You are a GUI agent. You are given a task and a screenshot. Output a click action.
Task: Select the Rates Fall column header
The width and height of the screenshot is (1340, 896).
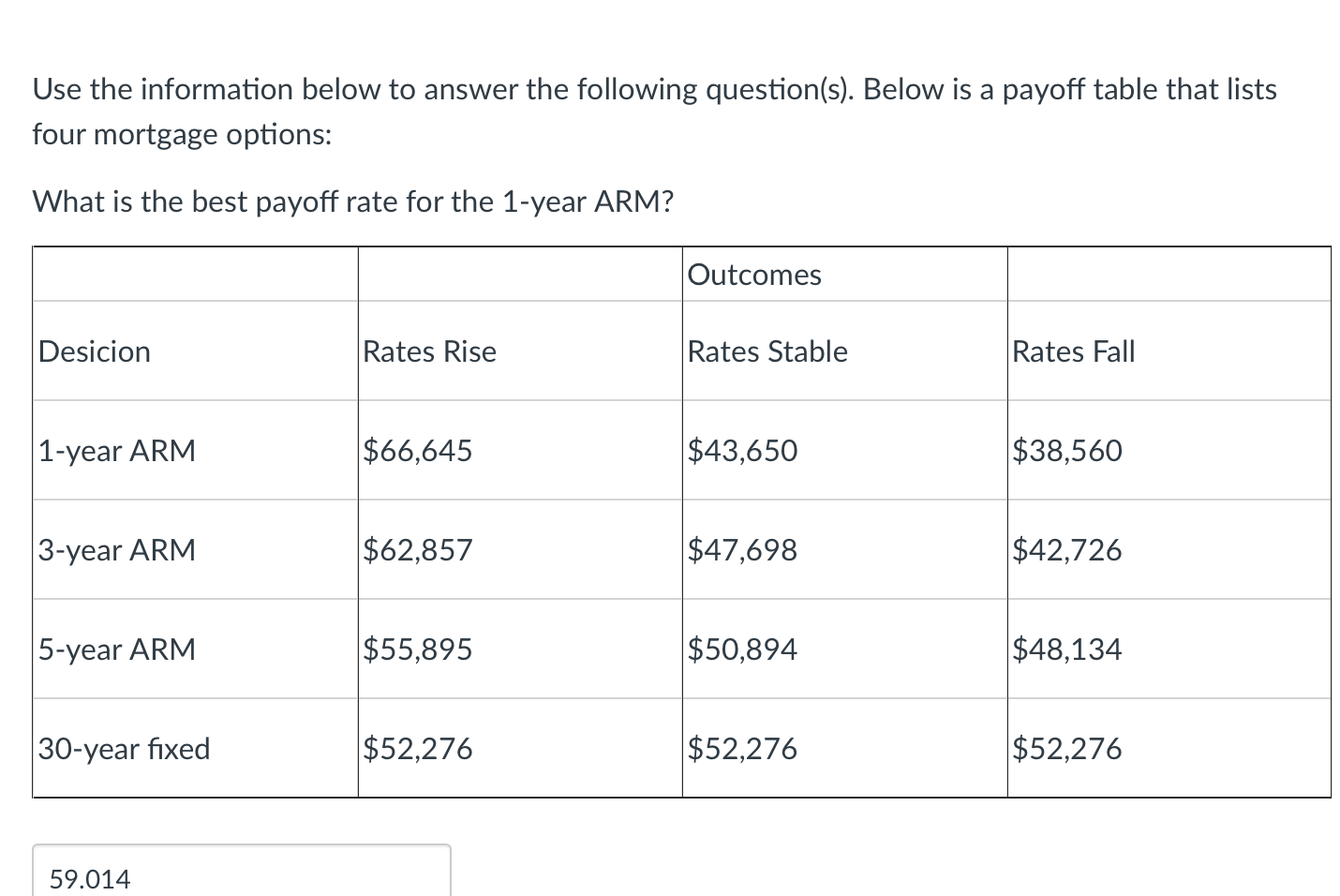[x=1073, y=351]
